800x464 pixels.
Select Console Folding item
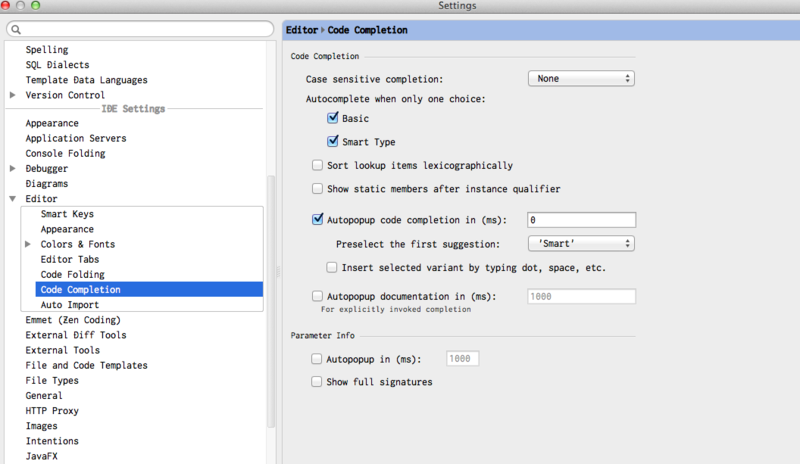(x=65, y=153)
